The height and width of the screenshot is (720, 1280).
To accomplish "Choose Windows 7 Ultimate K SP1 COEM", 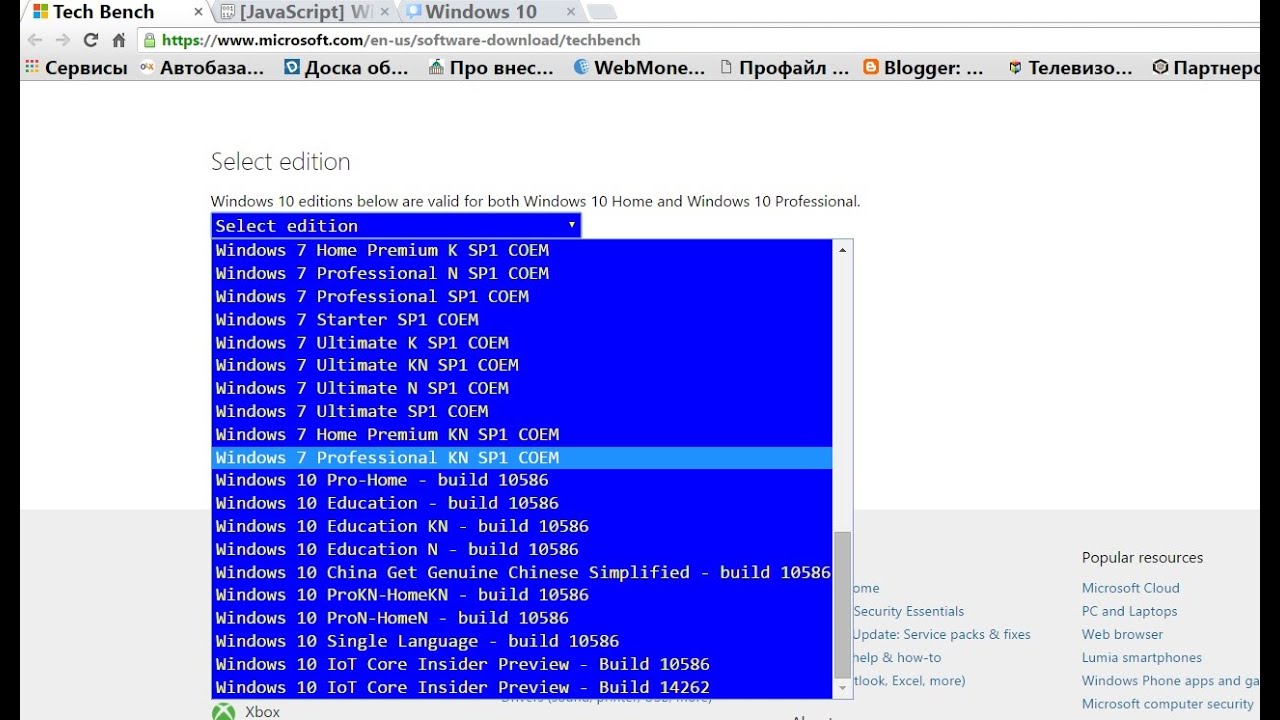I will point(522,342).
